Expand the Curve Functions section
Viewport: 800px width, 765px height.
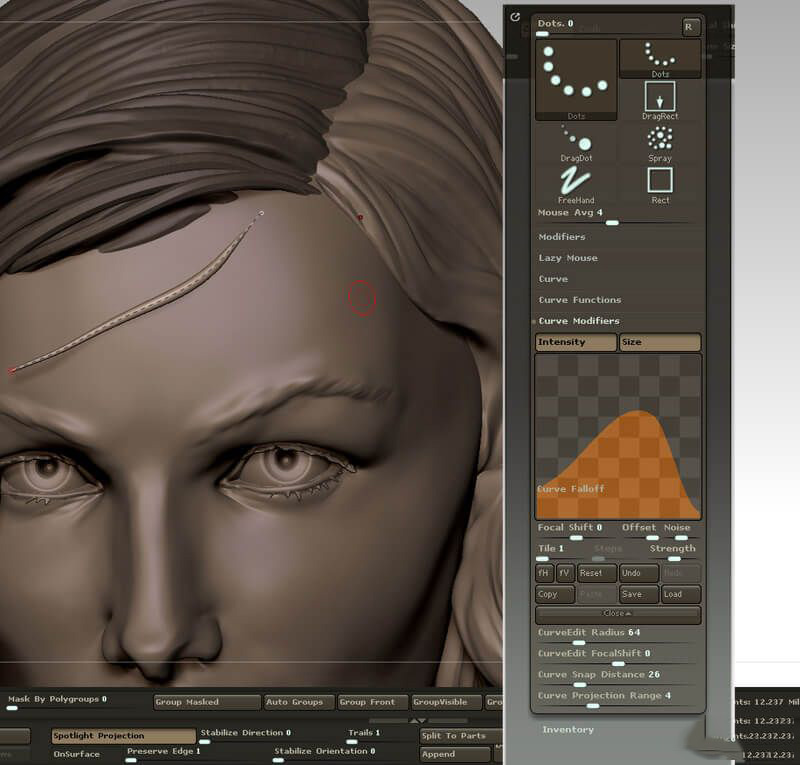[579, 300]
